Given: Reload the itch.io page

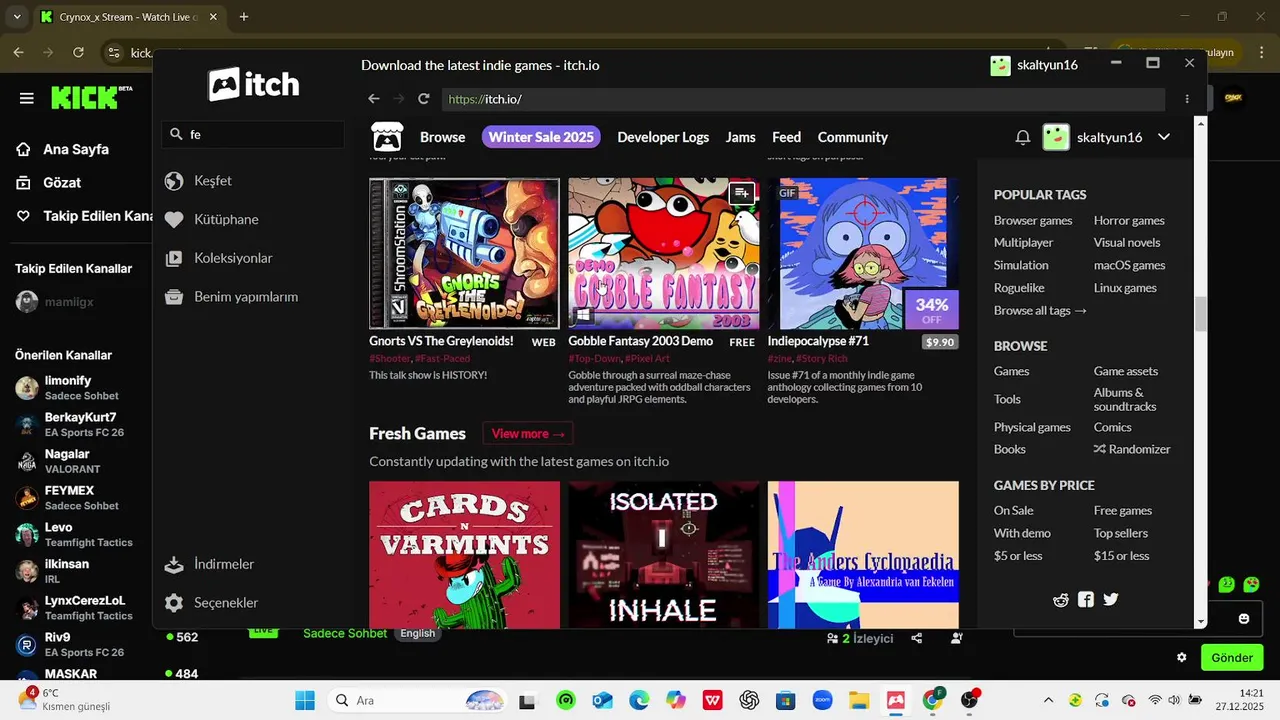Looking at the screenshot, I should [424, 99].
